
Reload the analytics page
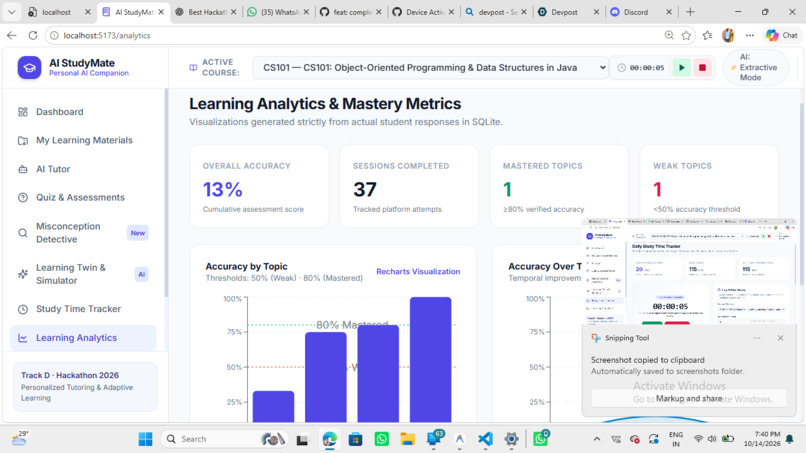pyautogui.click(x=33, y=35)
